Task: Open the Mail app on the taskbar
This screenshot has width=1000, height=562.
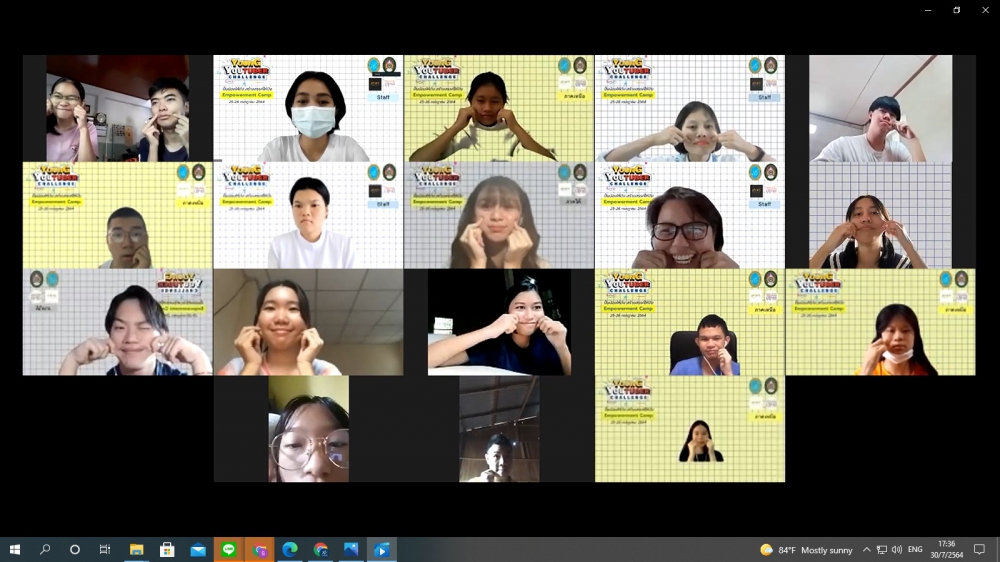Action: coord(198,549)
